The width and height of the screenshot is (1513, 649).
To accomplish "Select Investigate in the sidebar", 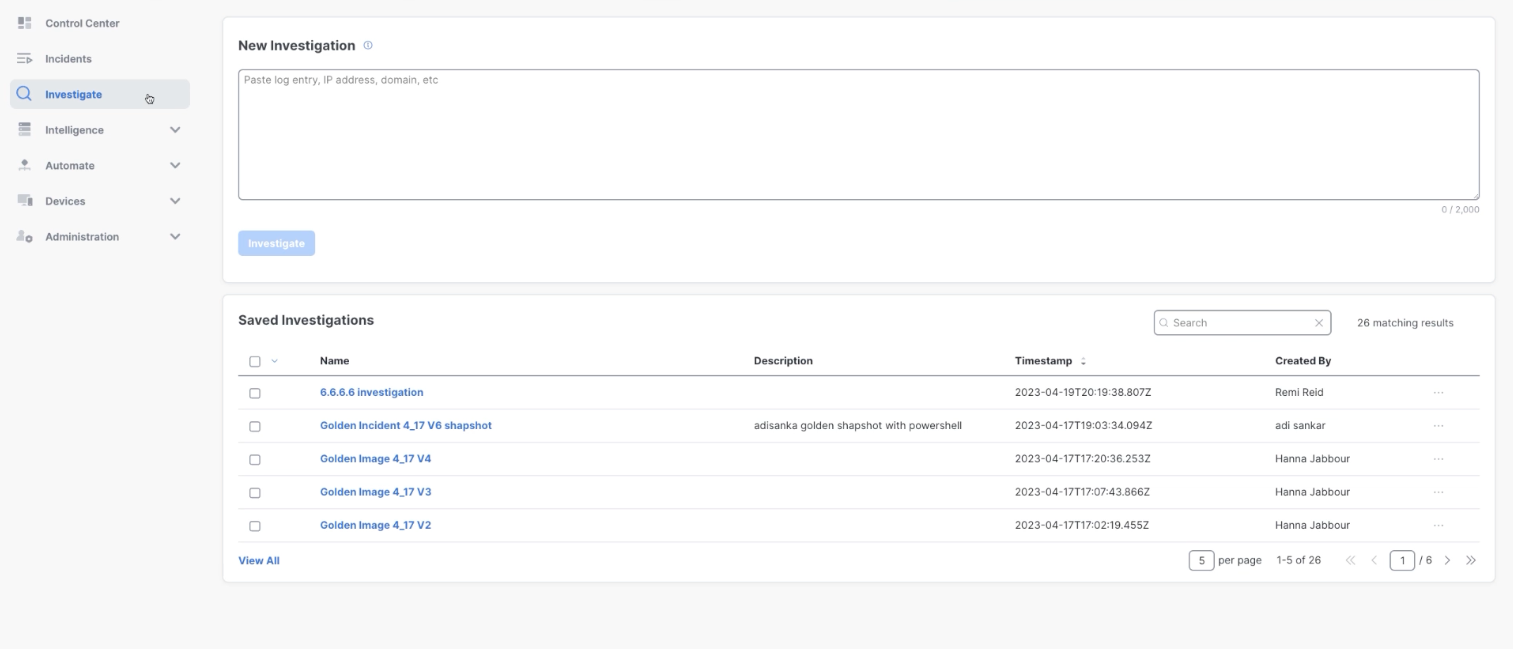I will 73,95.
